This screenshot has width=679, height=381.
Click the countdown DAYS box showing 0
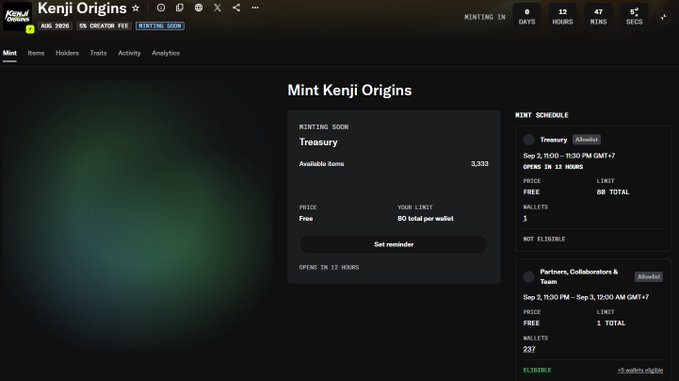pyautogui.click(x=527, y=16)
